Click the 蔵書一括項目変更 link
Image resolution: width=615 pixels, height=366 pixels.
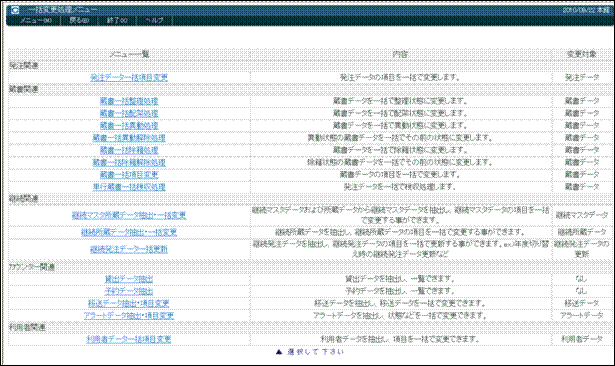click(x=129, y=175)
